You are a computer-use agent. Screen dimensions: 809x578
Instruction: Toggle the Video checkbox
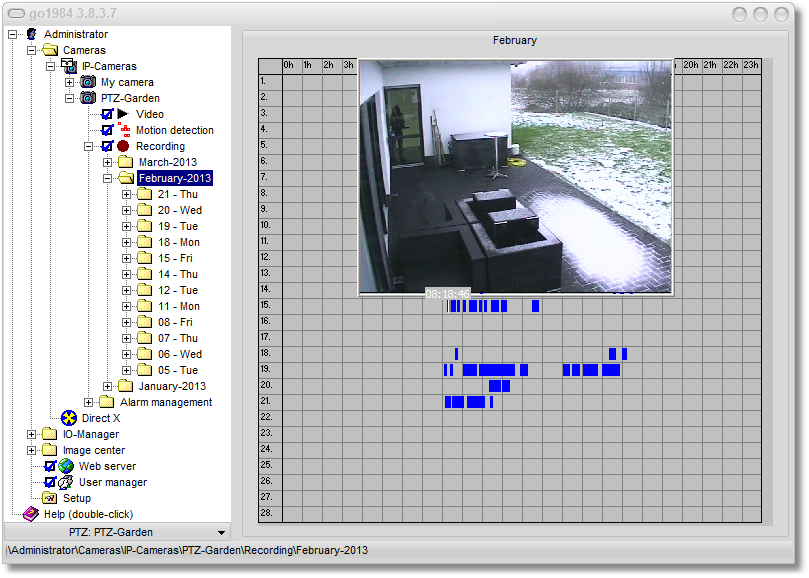click(107, 114)
